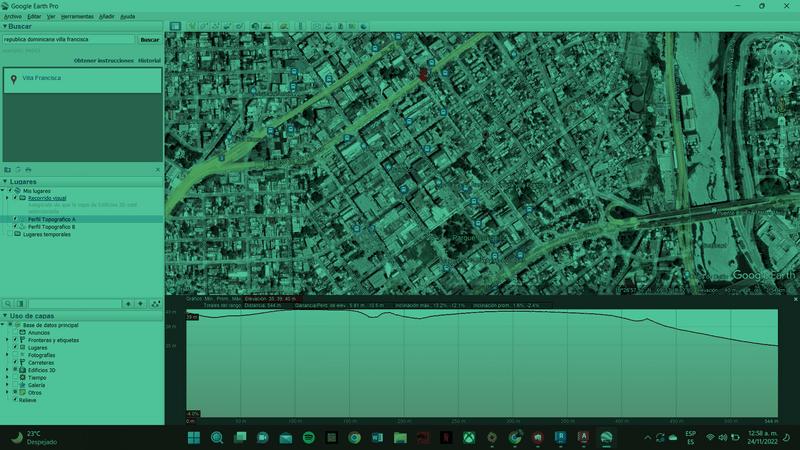Select the Add Polygon tool
This screenshot has height=450, width=800.
(x=204, y=26)
